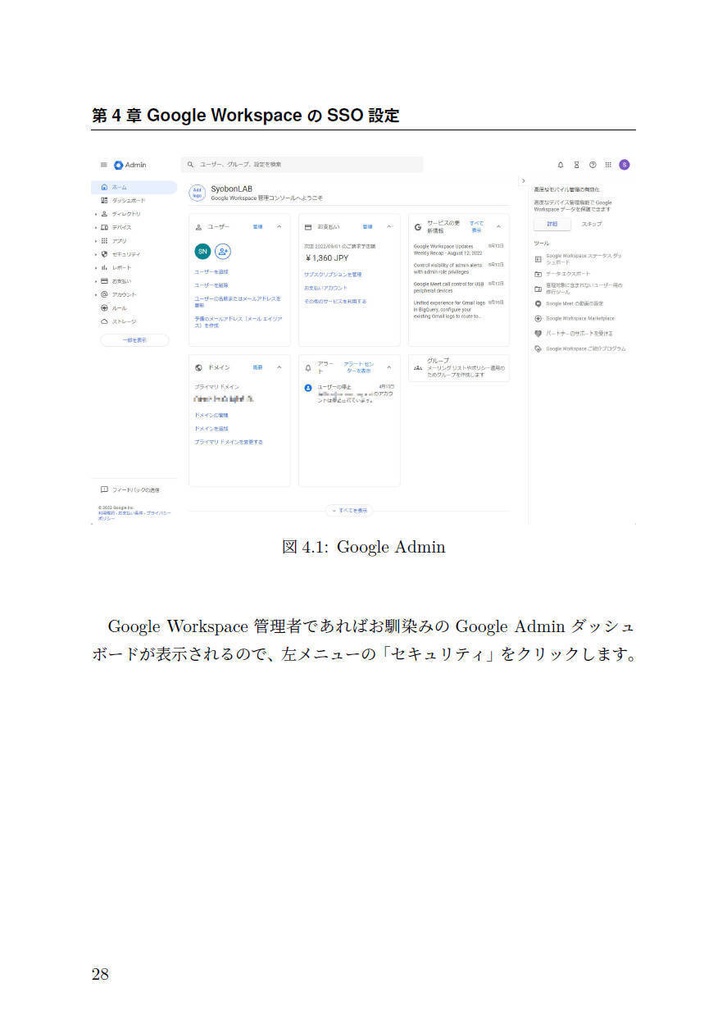The width and height of the screenshot is (727, 1024).
Task: Click the partner support heart icon
Action: click(538, 334)
